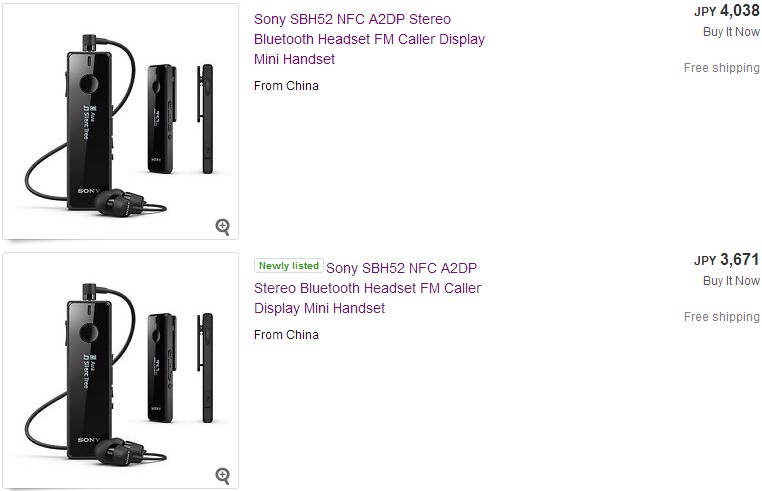Open the JPY 4,038 Sony SBH52 listing title

pyautogui.click(x=369, y=39)
